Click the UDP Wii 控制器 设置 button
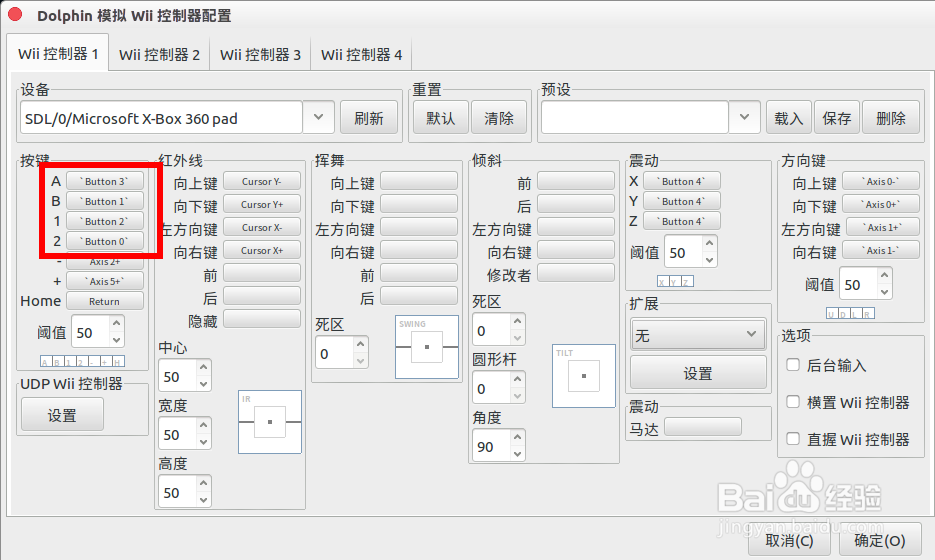The height and width of the screenshot is (560, 935). 62,414
